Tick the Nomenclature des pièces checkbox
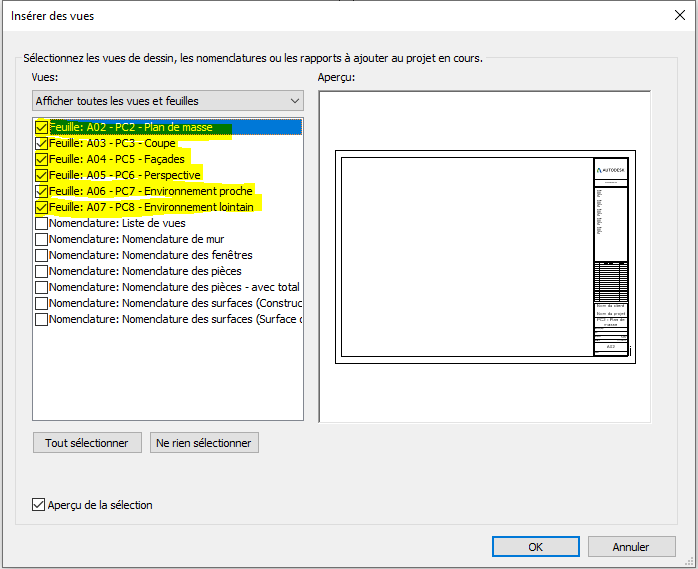 pos(41,271)
